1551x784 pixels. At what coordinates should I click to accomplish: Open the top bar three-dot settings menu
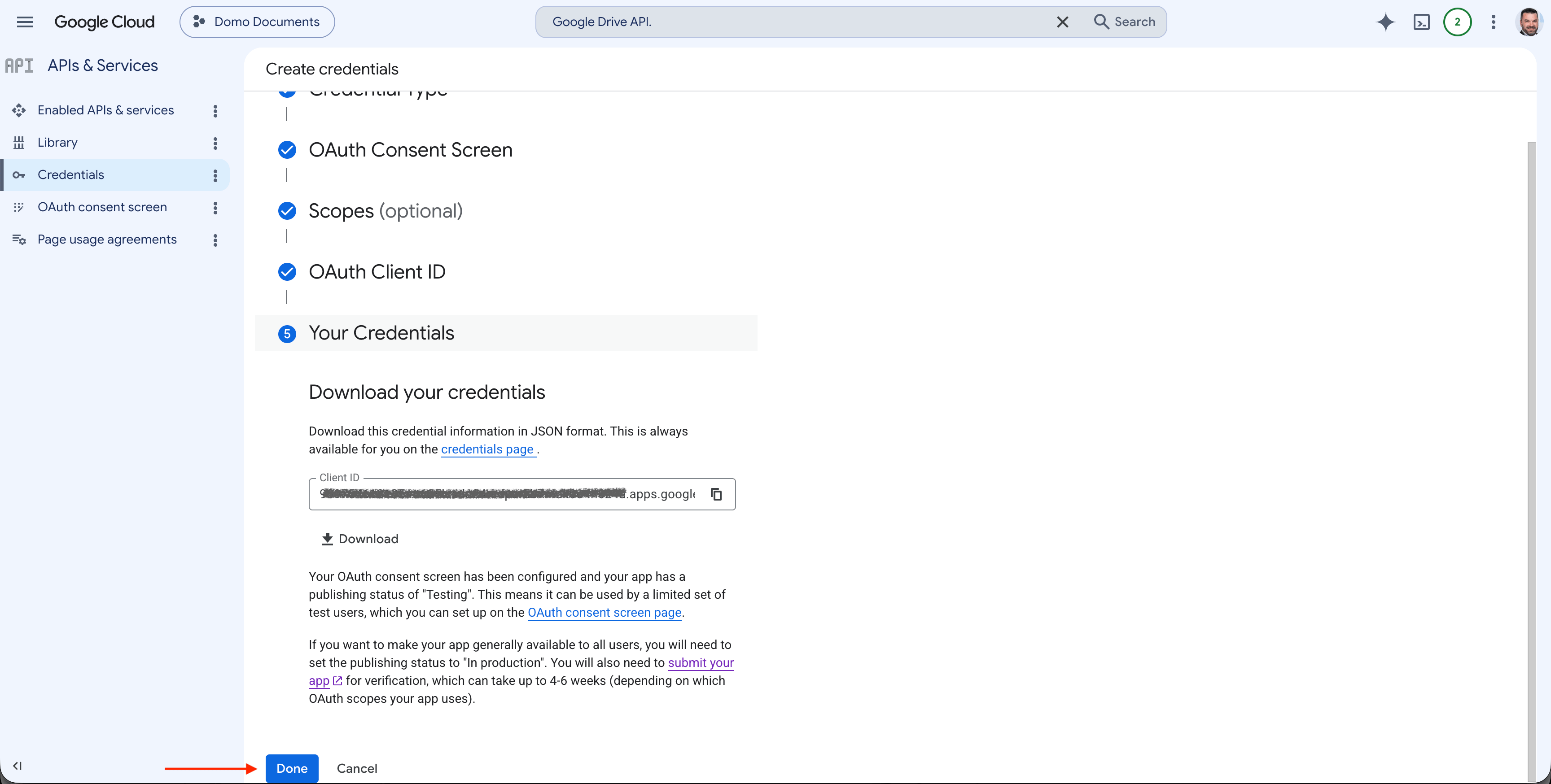pyautogui.click(x=1493, y=22)
